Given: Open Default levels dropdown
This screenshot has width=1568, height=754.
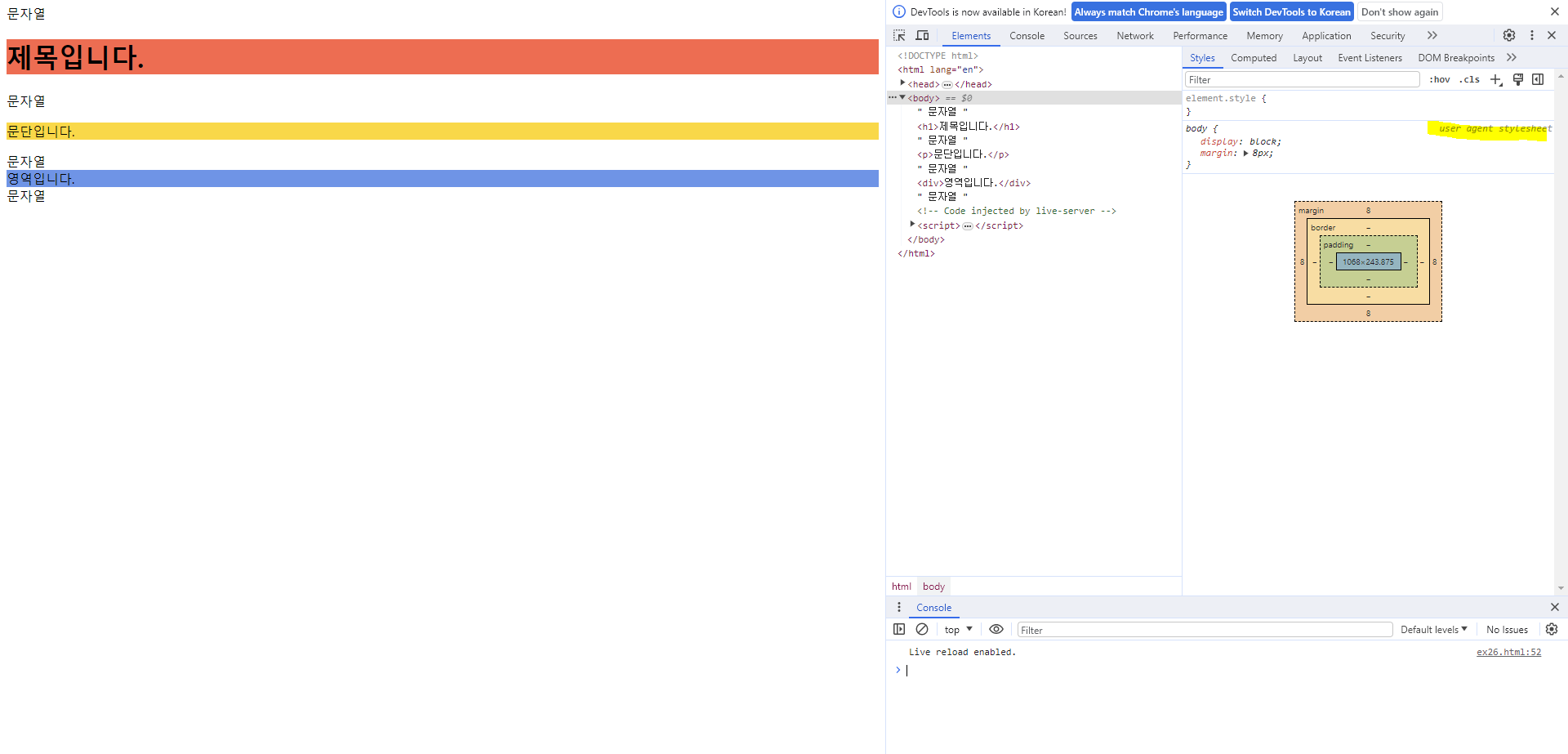Looking at the screenshot, I should [x=1434, y=629].
